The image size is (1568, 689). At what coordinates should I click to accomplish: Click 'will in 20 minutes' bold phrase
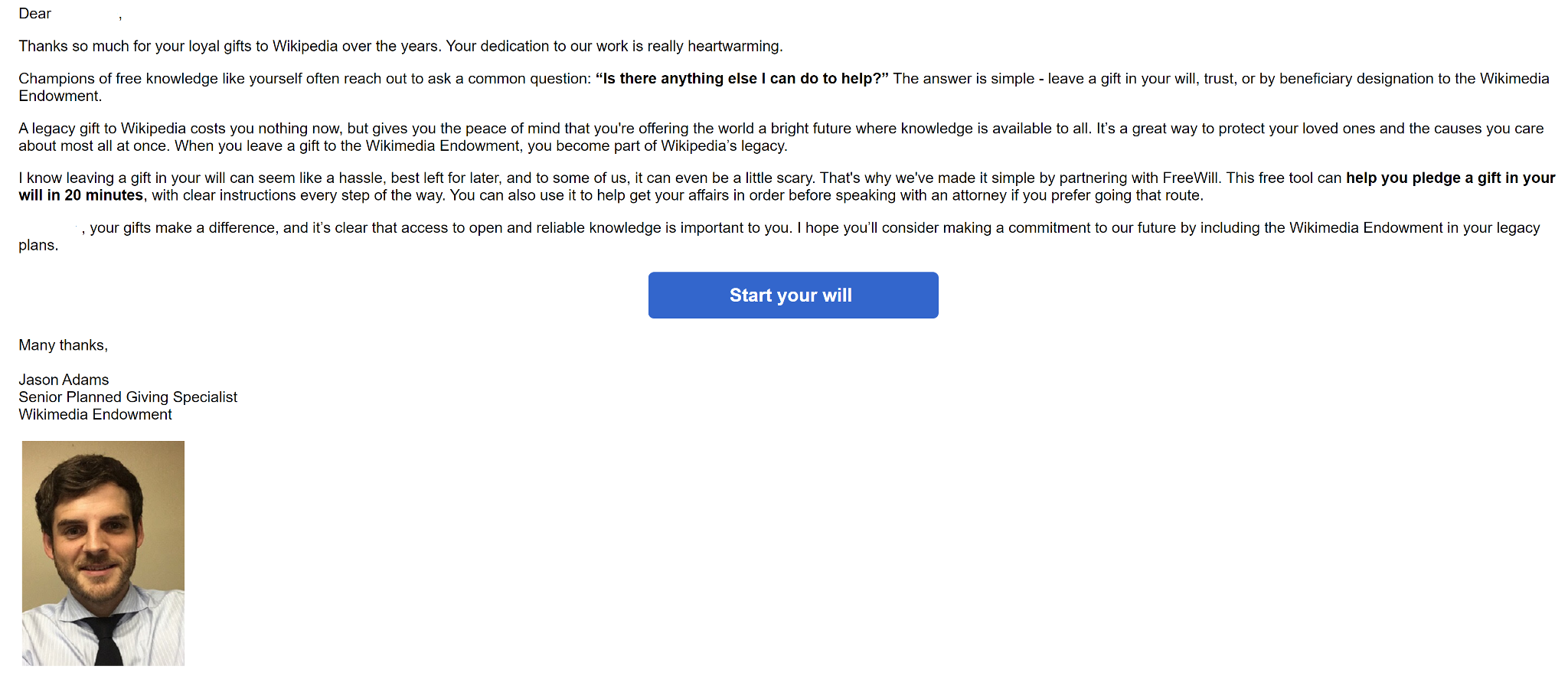[81, 195]
